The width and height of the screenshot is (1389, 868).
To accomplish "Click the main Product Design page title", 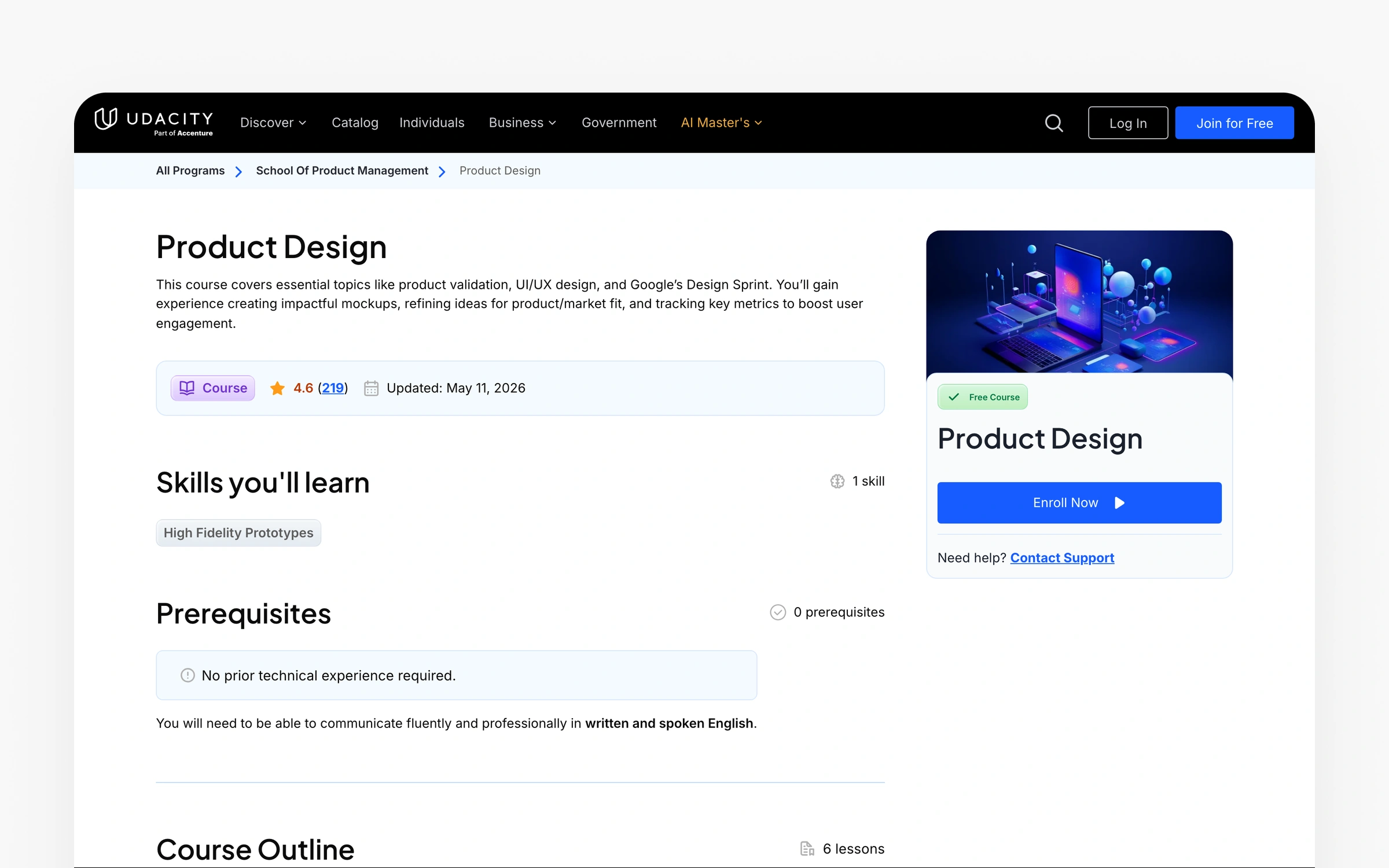I will [271, 247].
